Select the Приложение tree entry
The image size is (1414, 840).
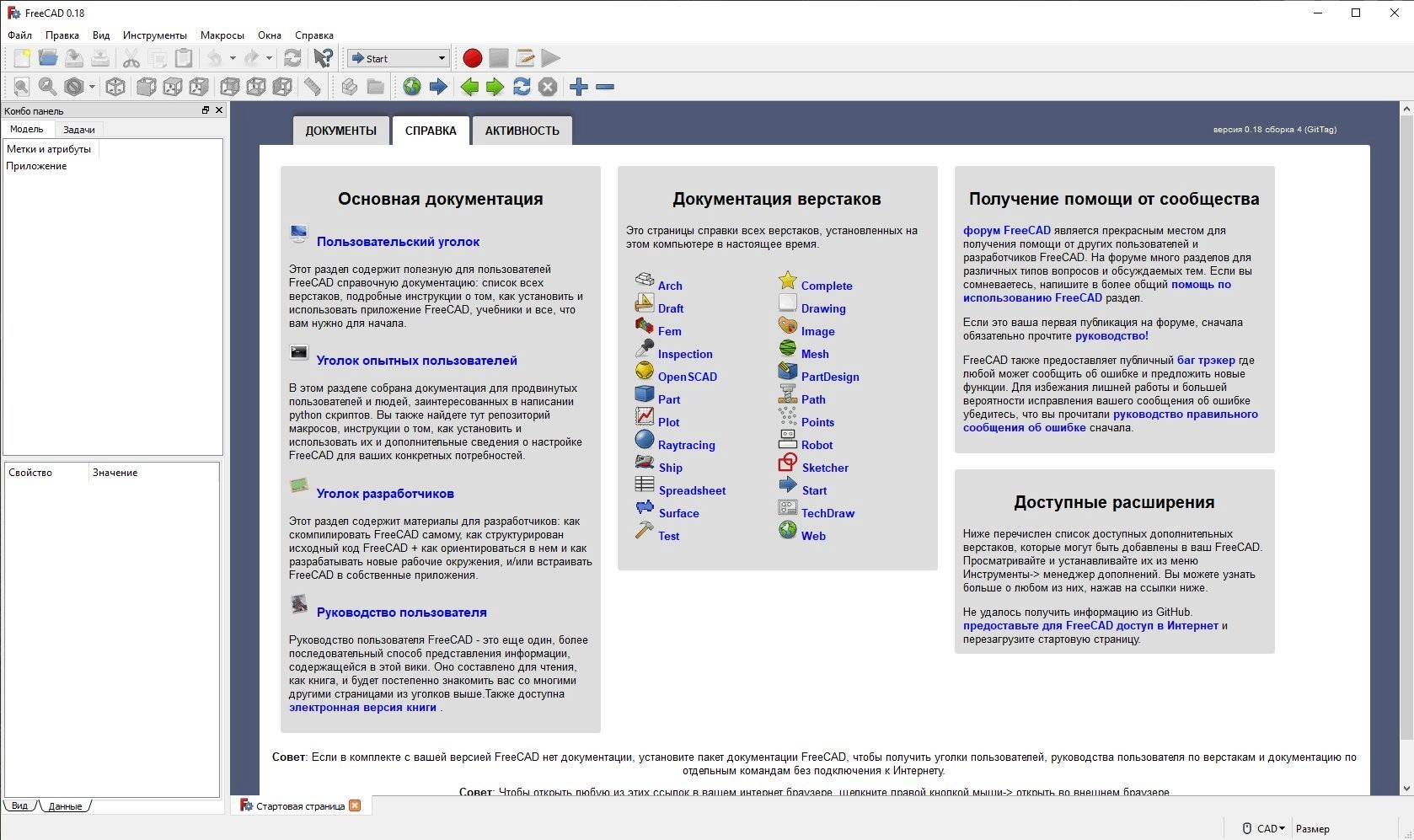(x=36, y=166)
